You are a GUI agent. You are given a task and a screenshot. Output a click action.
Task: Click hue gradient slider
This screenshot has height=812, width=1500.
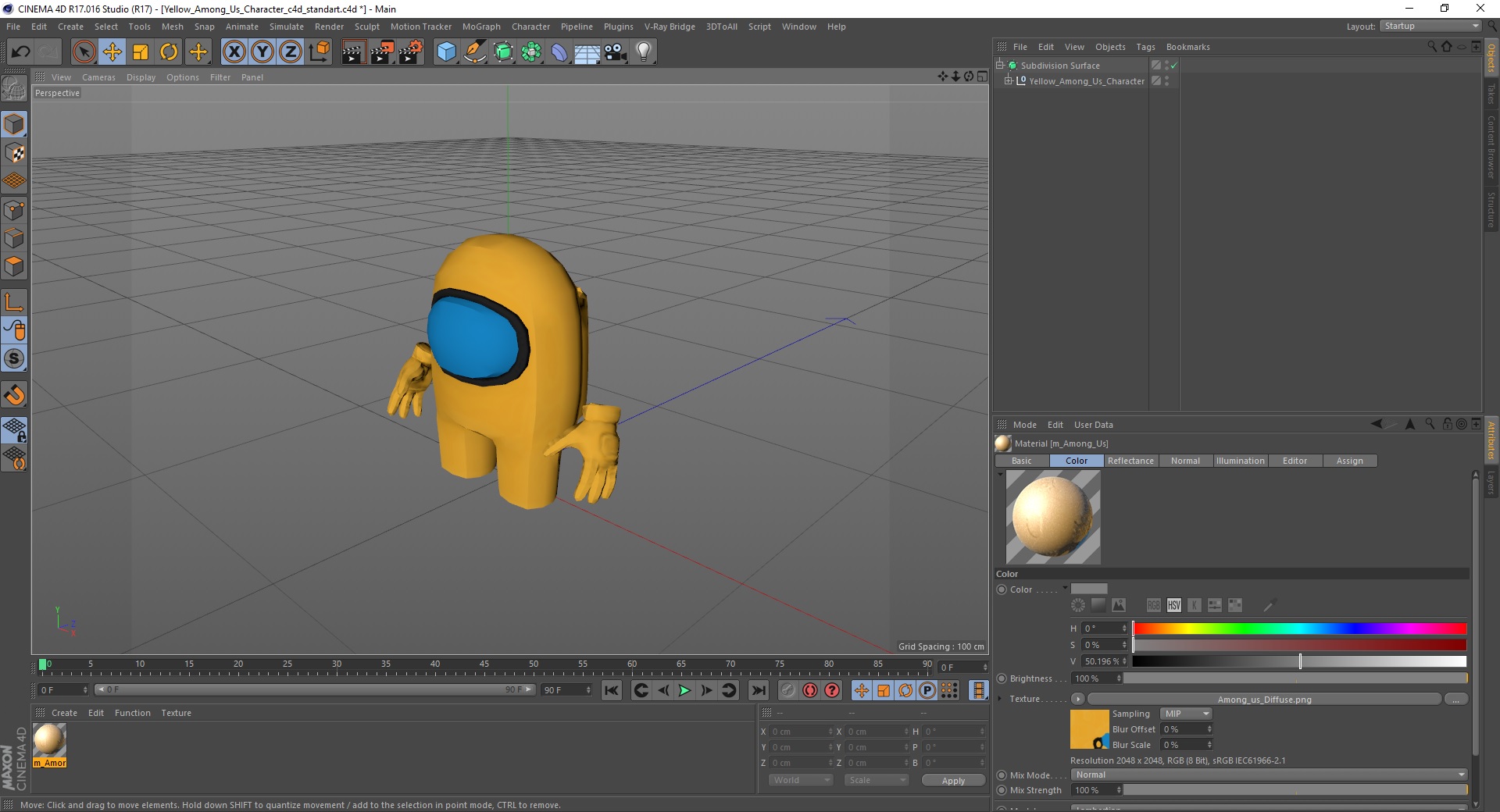click(x=1299, y=629)
